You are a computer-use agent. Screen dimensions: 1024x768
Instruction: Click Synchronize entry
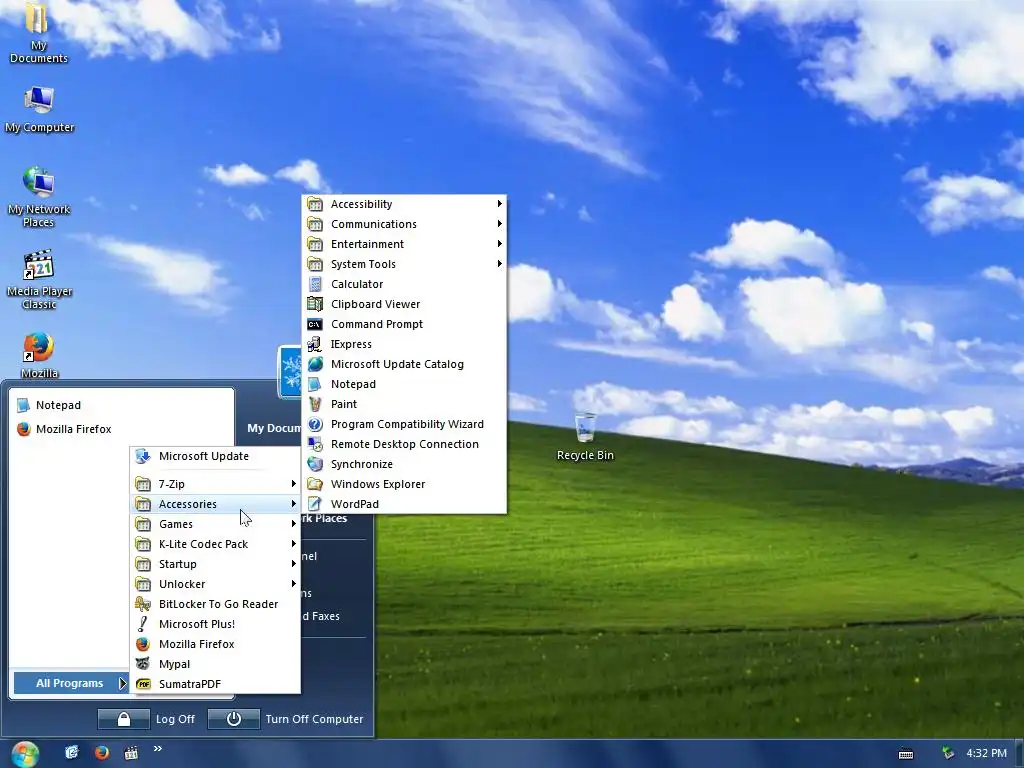coord(404,464)
